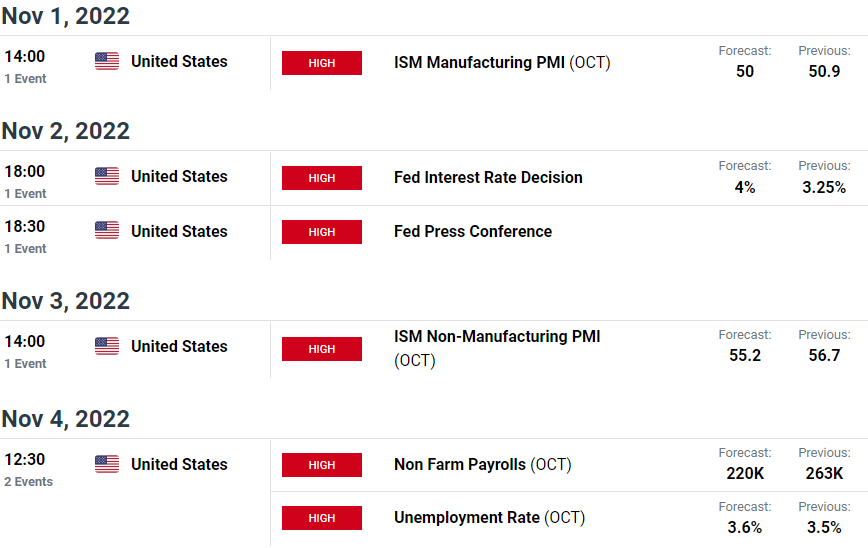Click HIGH badge for Unemployment Rate

coord(322,518)
